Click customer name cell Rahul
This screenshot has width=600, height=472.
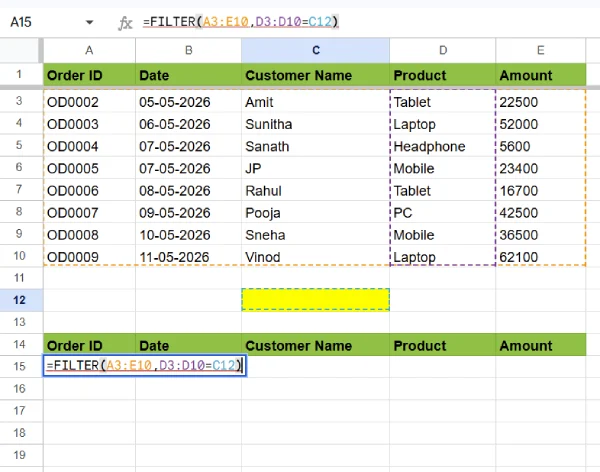[315, 191]
